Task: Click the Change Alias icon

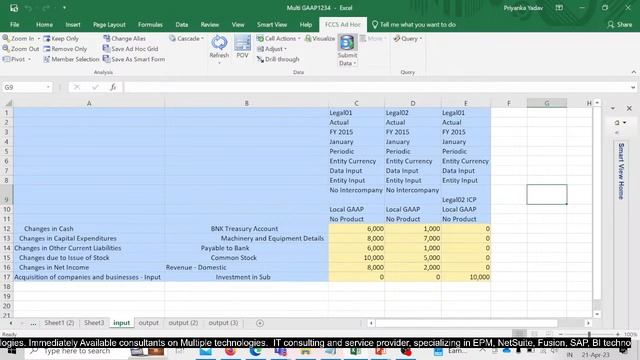Action: (107, 38)
